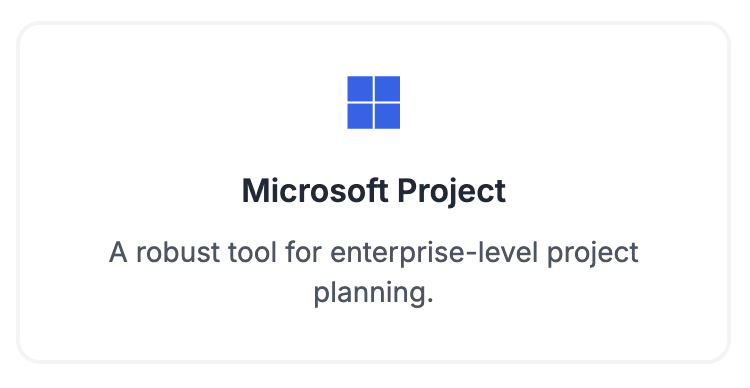Viewport: 750px width, 388px height.
Task: Select the bottom-right square of the logo
Action: [x=387, y=116]
